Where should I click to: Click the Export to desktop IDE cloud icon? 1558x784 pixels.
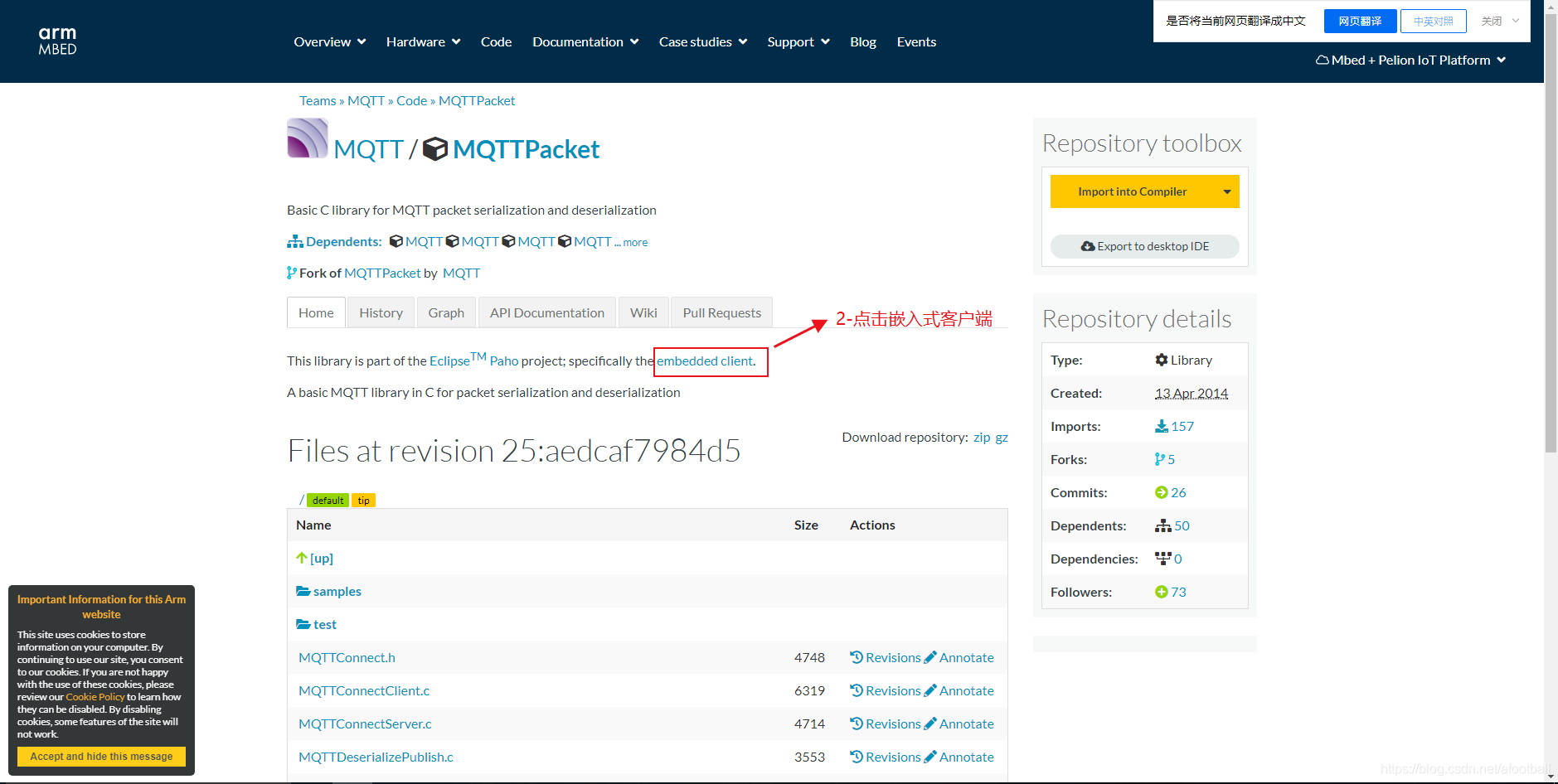click(x=1087, y=246)
